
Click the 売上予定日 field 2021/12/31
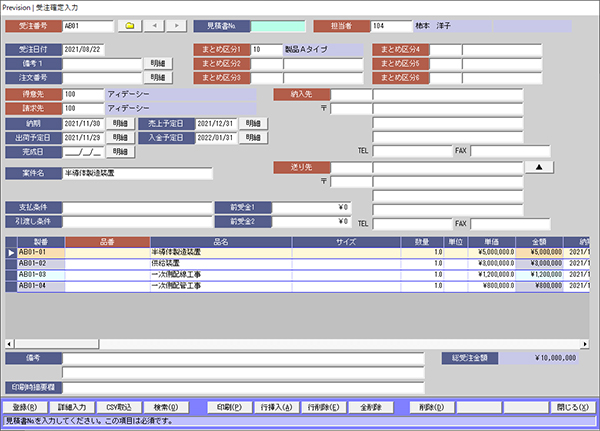click(x=216, y=124)
